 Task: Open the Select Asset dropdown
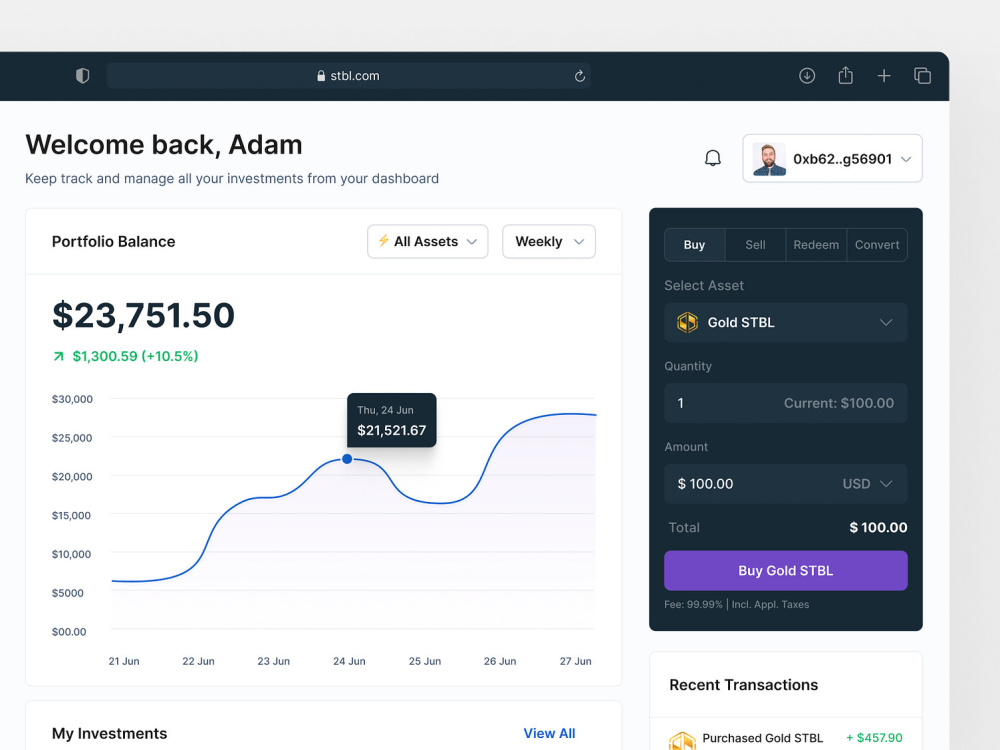pyautogui.click(x=785, y=322)
